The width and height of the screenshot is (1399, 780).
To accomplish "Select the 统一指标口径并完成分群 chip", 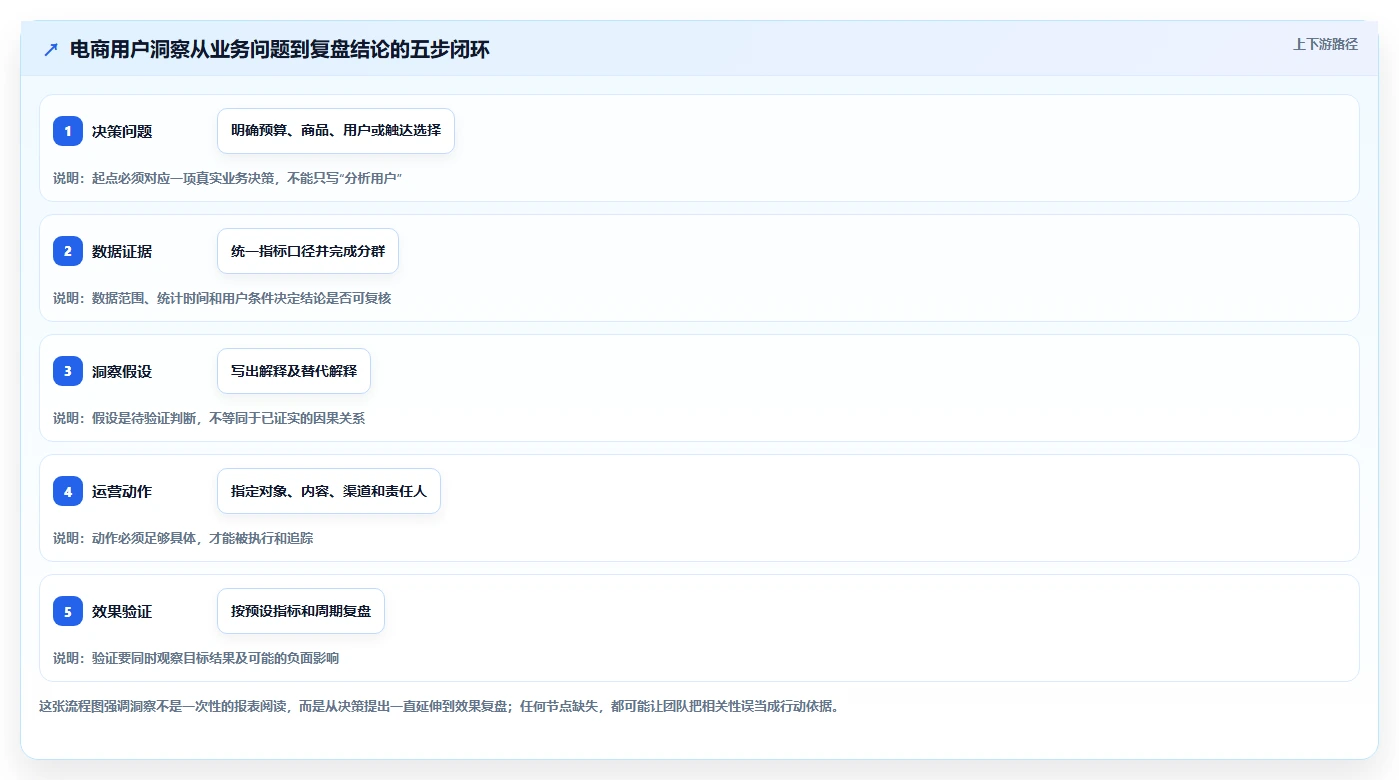I will tap(308, 251).
